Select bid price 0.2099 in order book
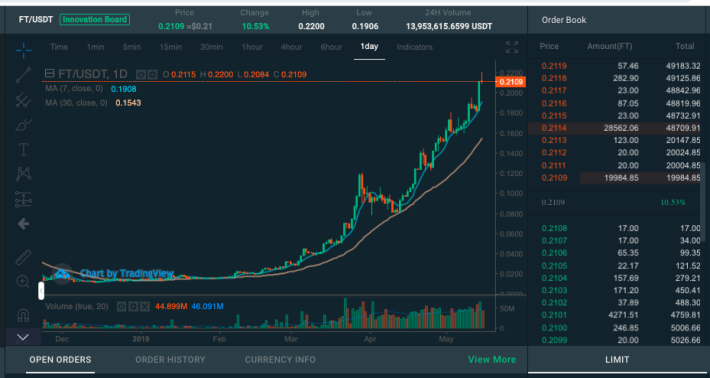 click(554, 340)
